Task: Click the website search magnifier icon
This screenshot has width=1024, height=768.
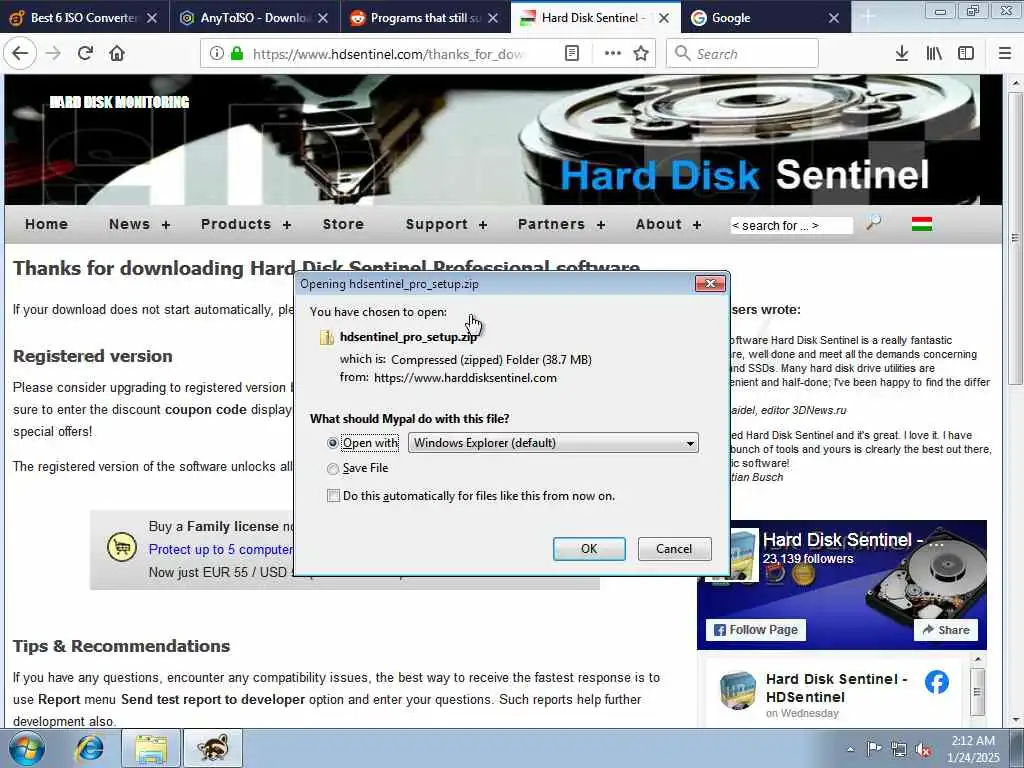Action: (873, 223)
